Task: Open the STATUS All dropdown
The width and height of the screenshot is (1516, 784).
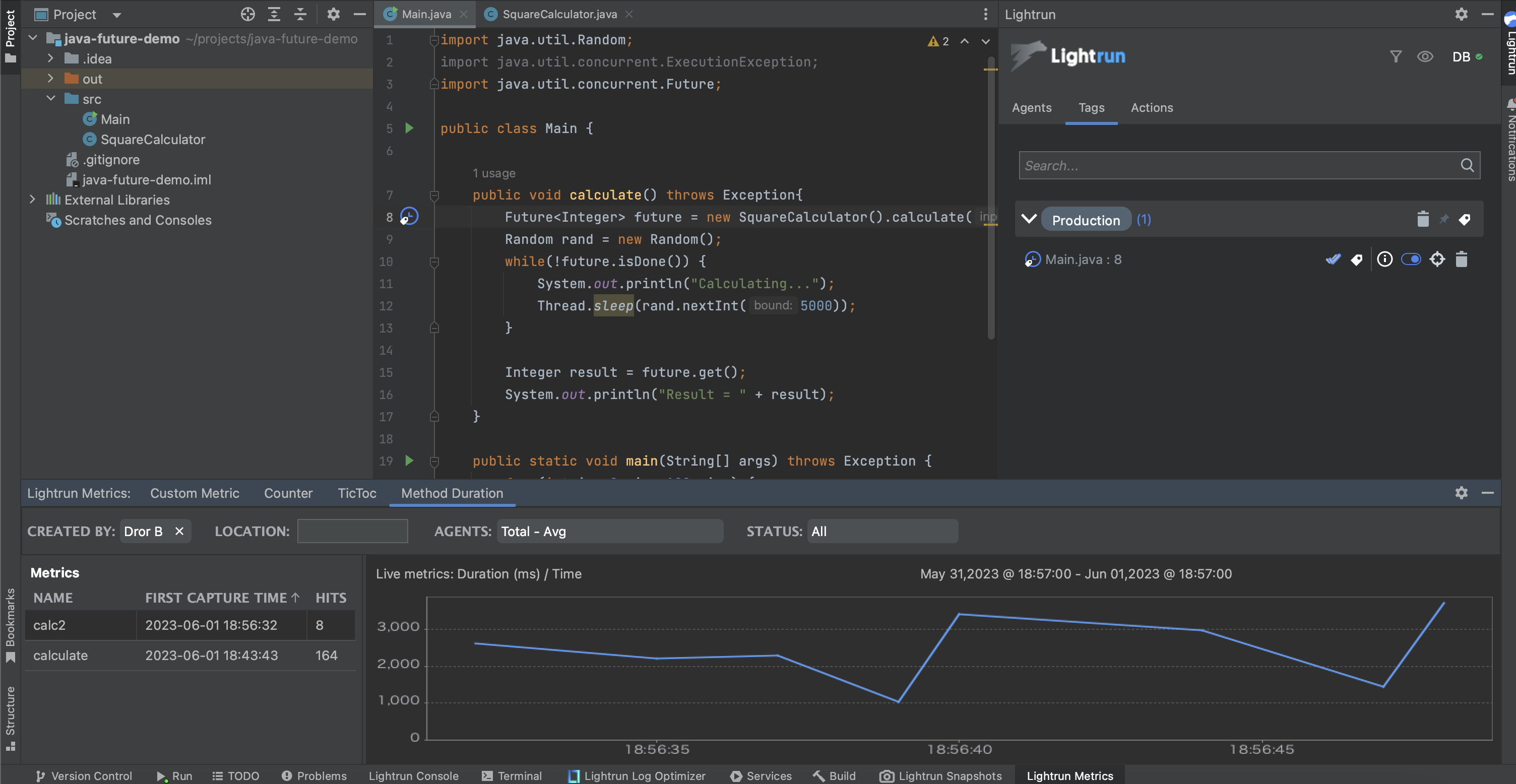Action: point(882,531)
